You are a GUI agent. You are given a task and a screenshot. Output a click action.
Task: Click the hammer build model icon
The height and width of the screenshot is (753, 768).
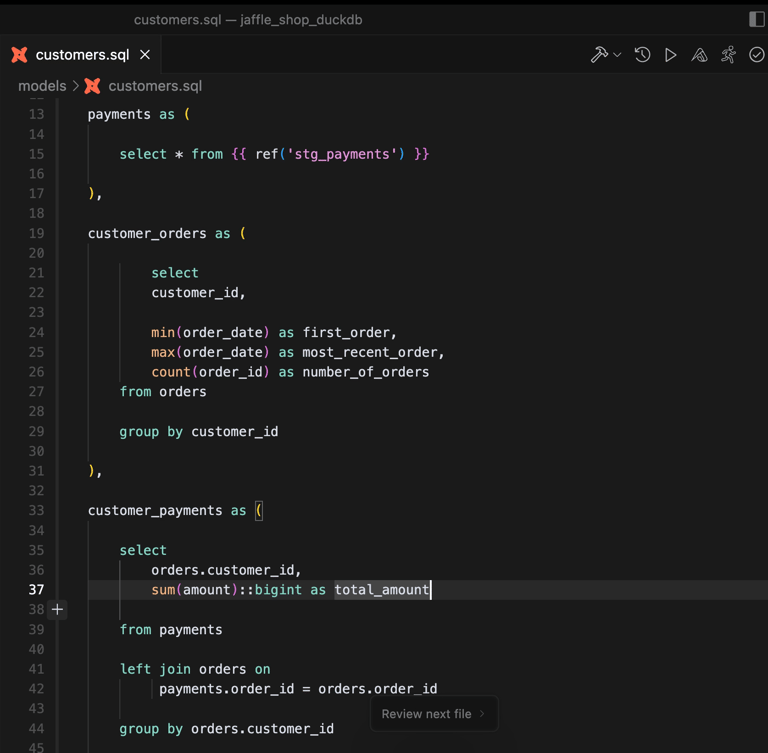pos(599,54)
